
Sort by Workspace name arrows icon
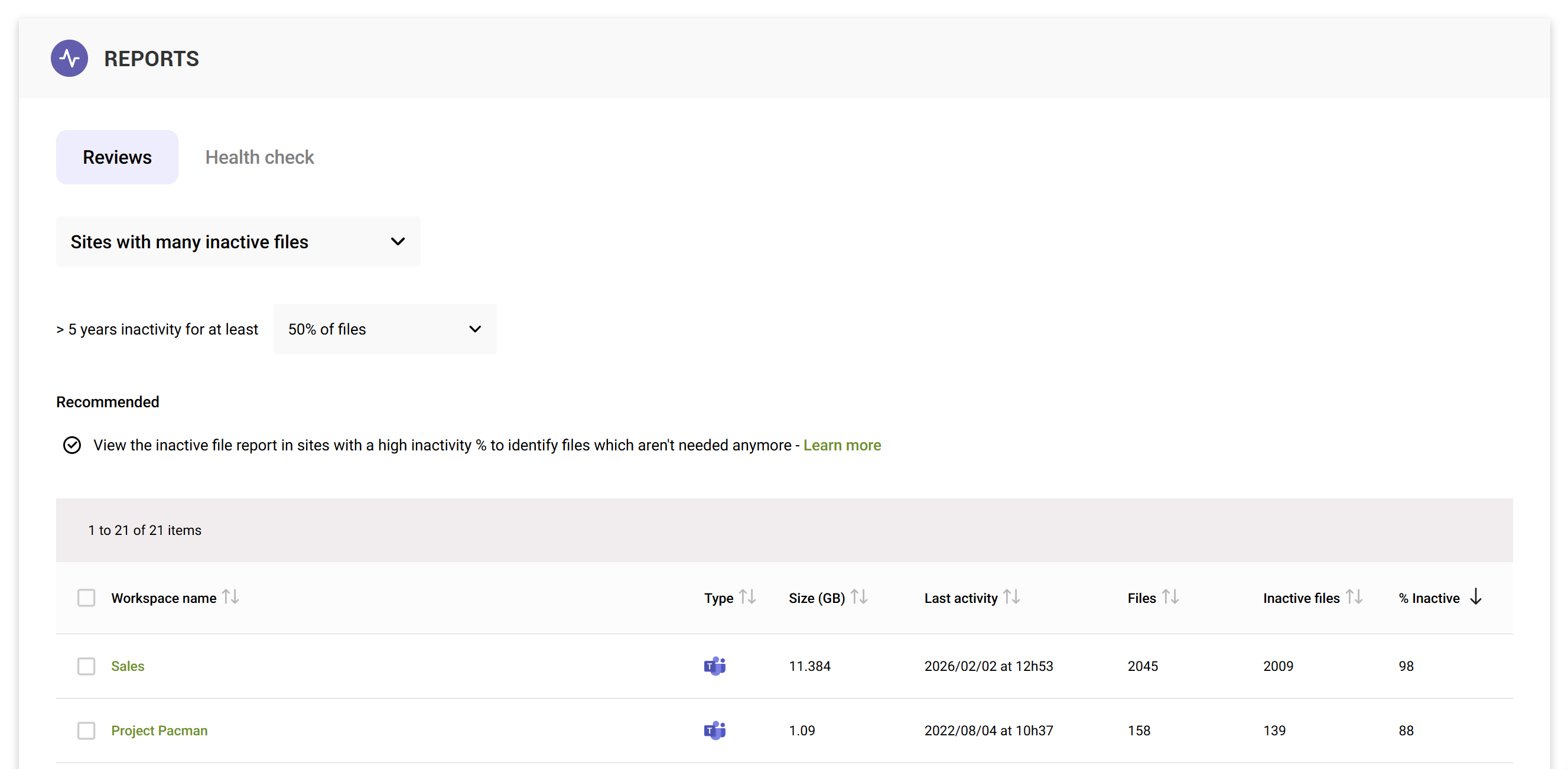click(230, 596)
